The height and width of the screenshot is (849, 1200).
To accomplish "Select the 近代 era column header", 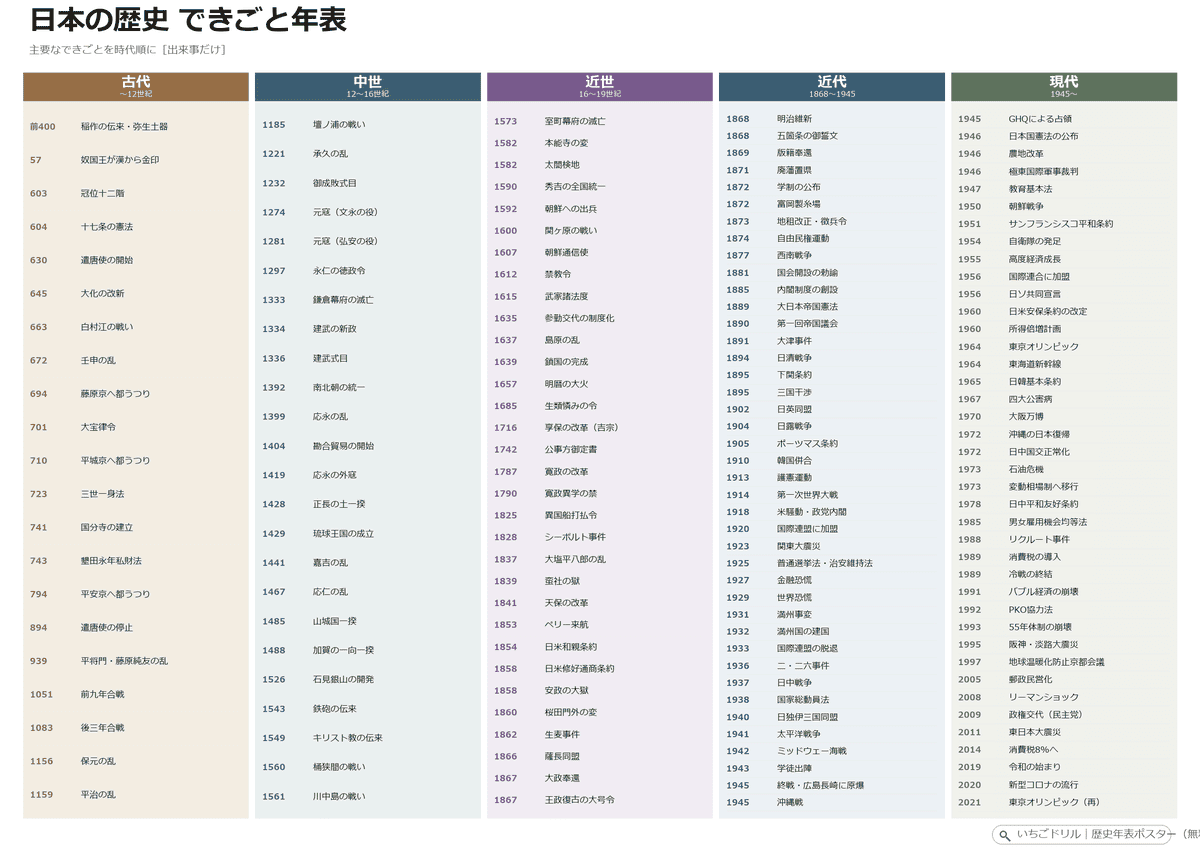I will tap(832, 87).
